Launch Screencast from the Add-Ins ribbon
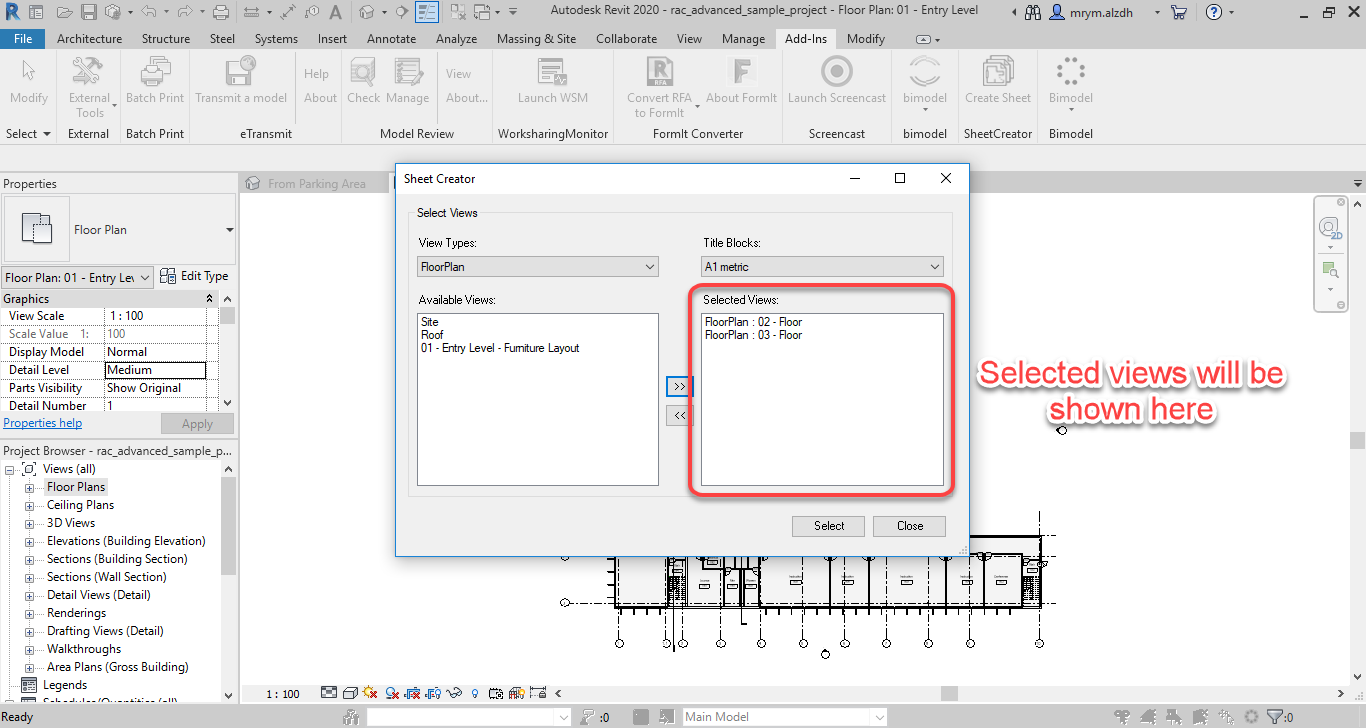Screen dimensions: 1366x728 click(x=836, y=80)
